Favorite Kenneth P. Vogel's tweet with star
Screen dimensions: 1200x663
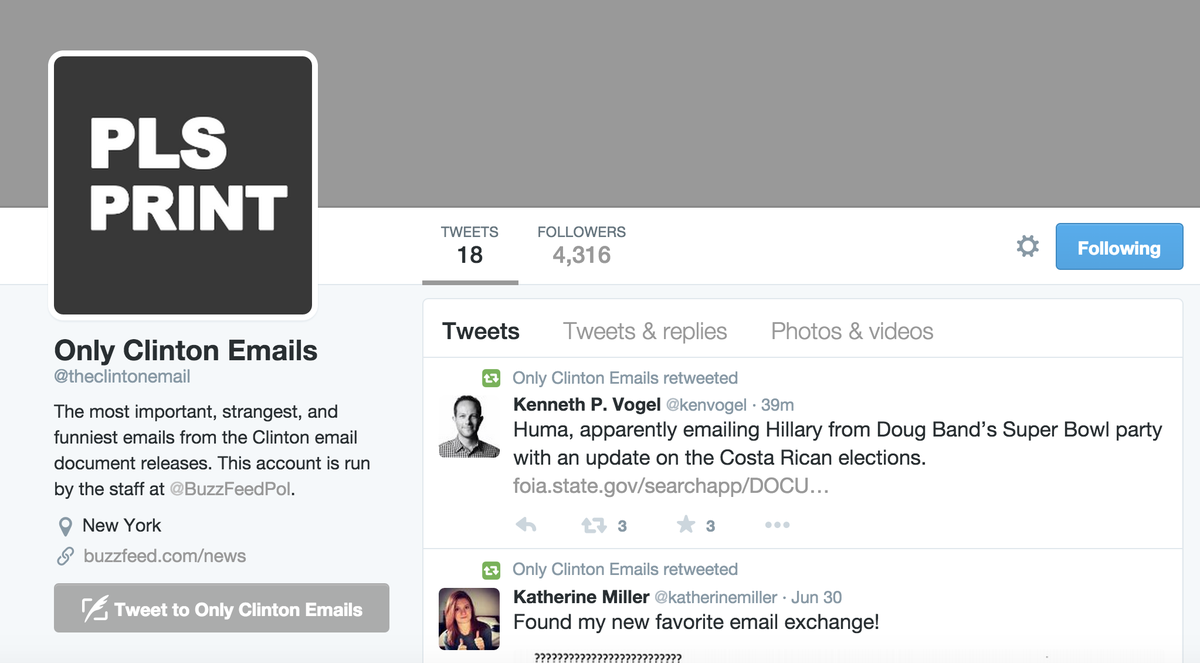click(686, 525)
